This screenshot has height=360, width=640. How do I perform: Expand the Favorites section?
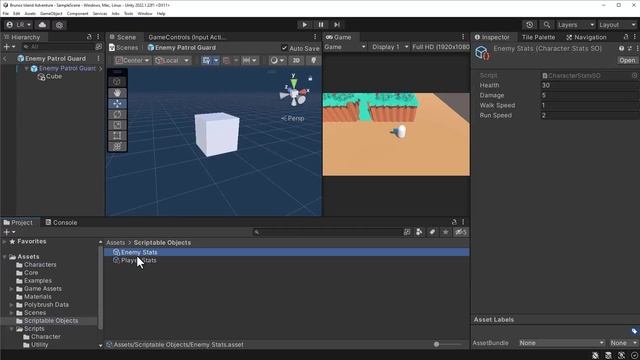coord(4,242)
